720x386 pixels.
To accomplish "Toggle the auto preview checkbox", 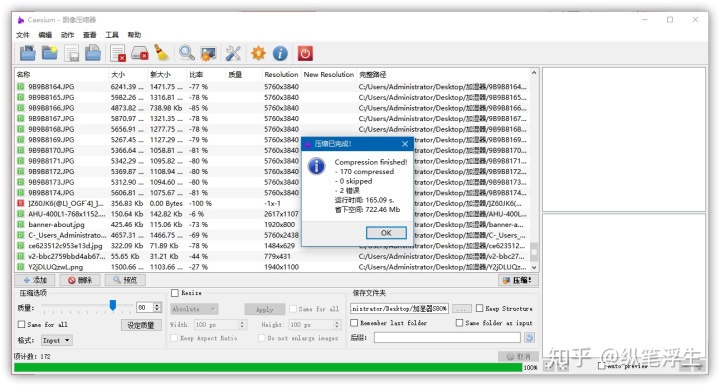I will click(602, 366).
